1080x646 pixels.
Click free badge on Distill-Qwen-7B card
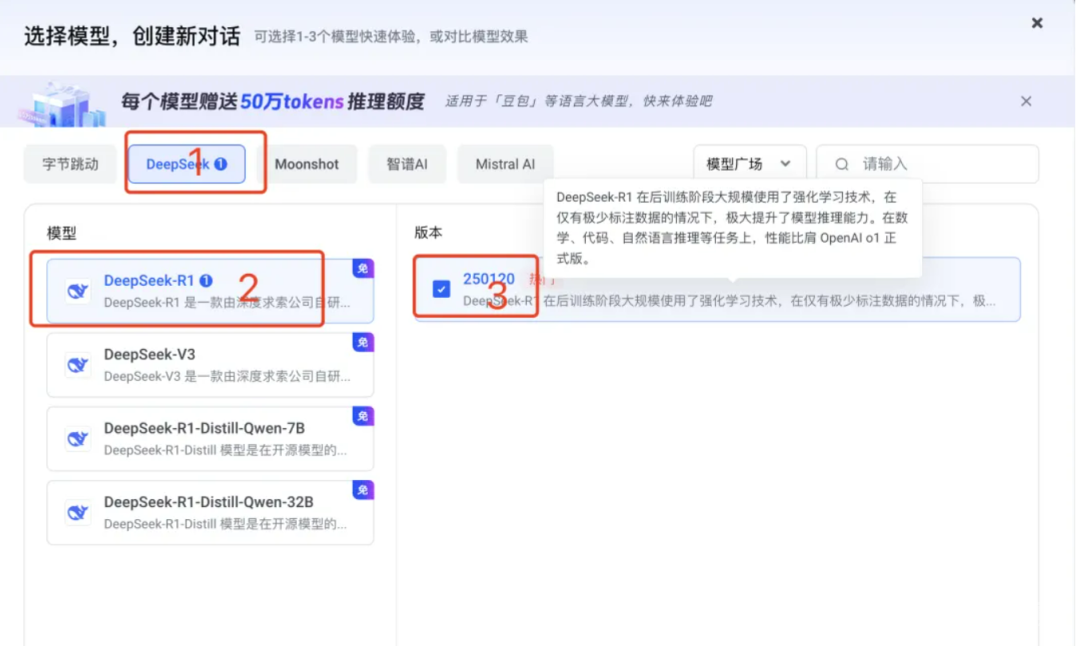(x=363, y=416)
